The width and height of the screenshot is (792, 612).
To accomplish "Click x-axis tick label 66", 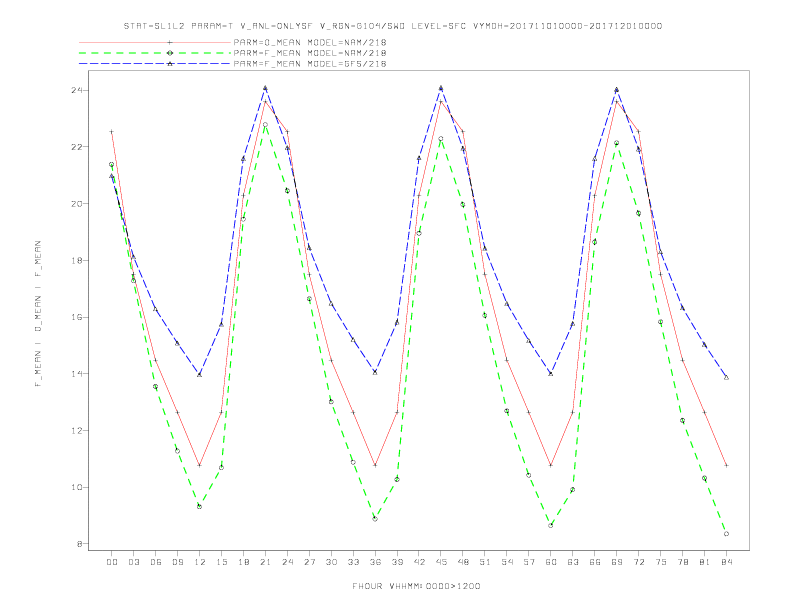I will [595, 562].
